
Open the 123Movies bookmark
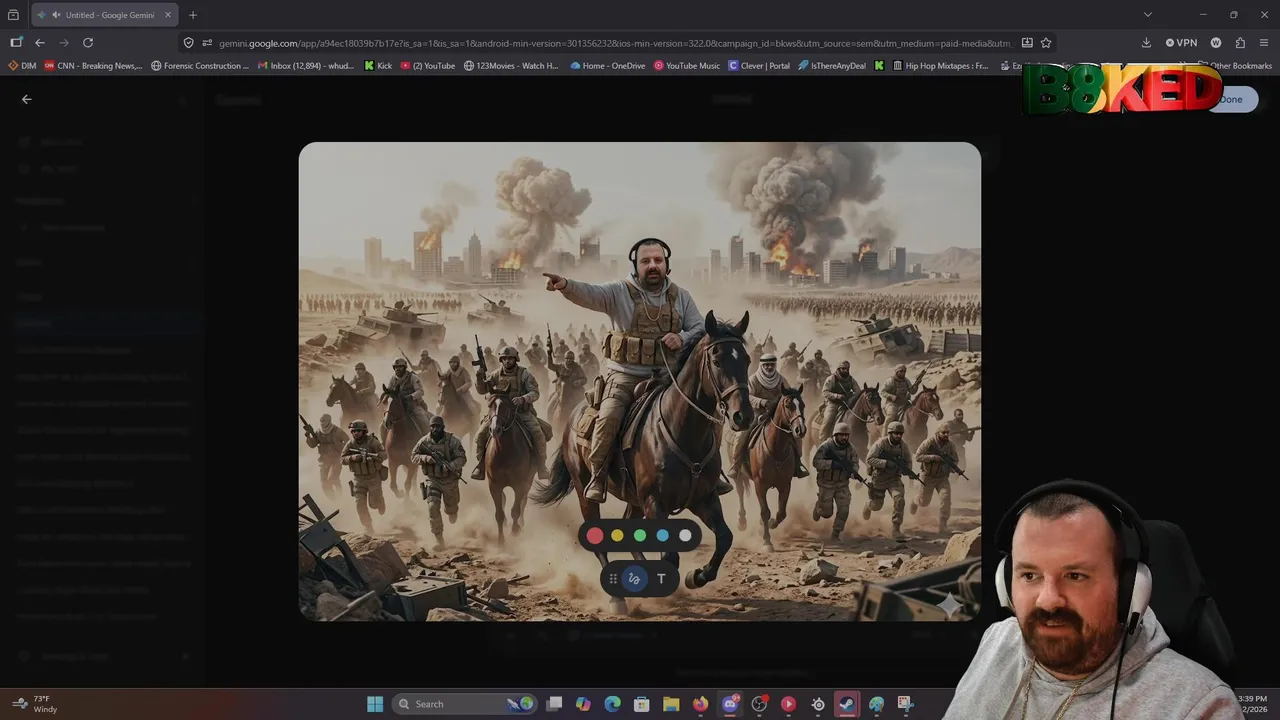coord(511,66)
